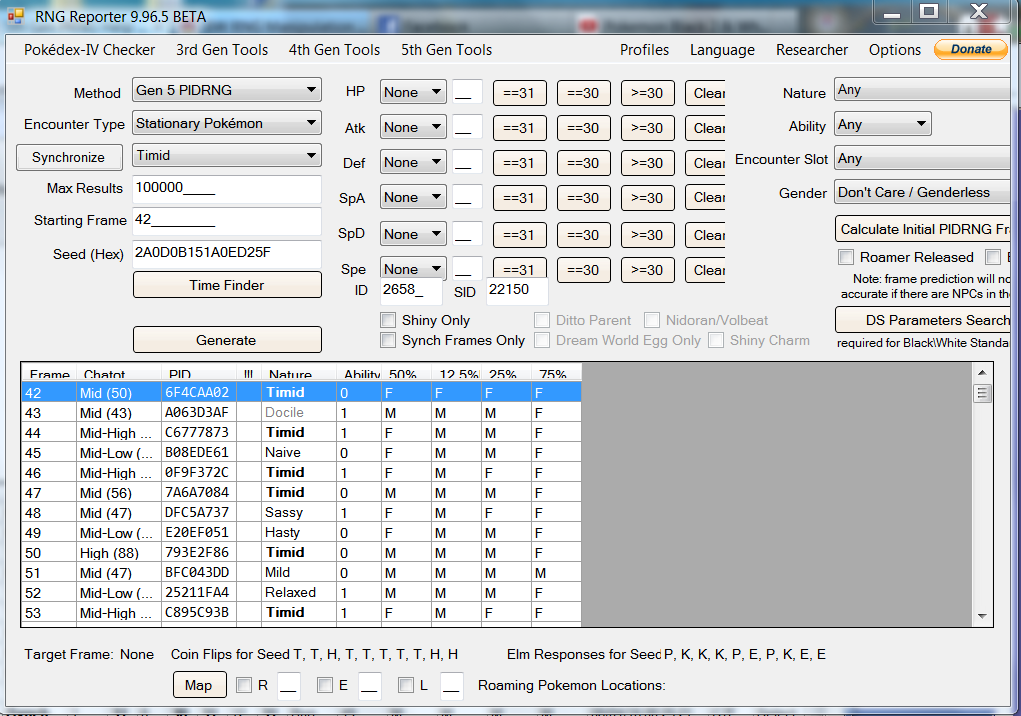1021x716 pixels.
Task: Open the 3rd Gen Tools menu
Action: (x=222, y=50)
